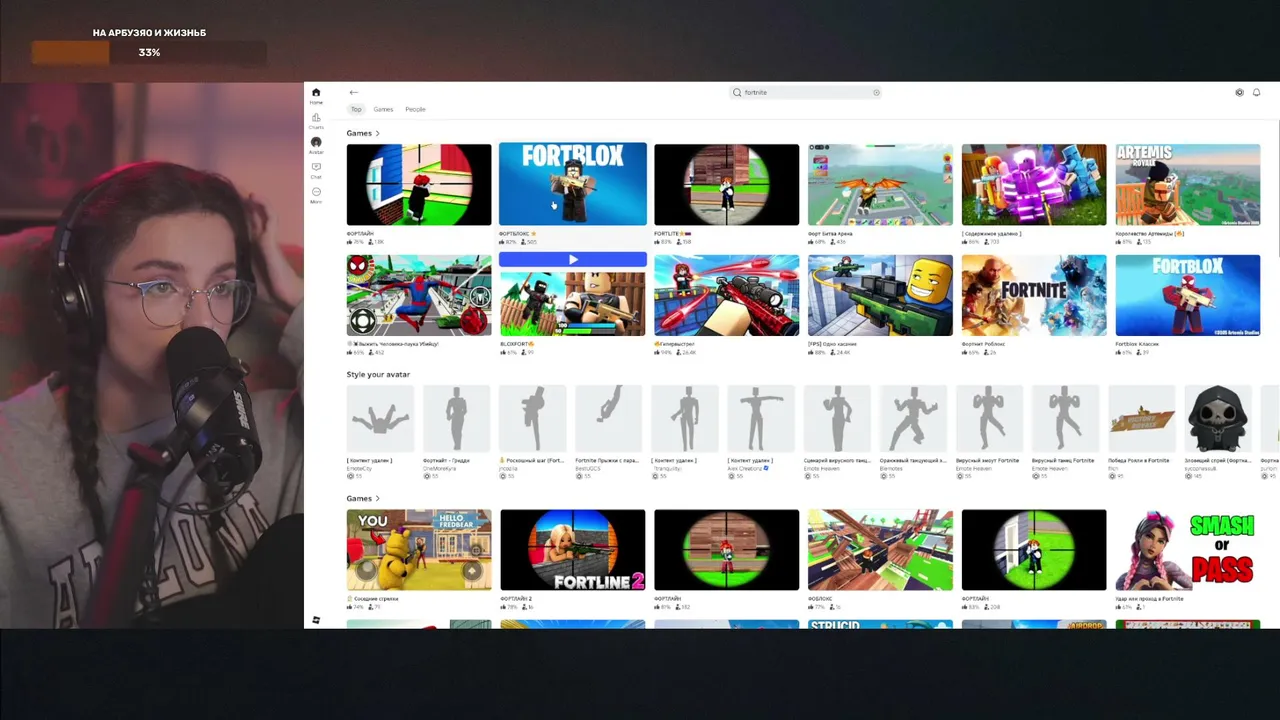1280x720 pixels.
Task: Select the OneMoreKyra emote item
Action: [x=457, y=419]
